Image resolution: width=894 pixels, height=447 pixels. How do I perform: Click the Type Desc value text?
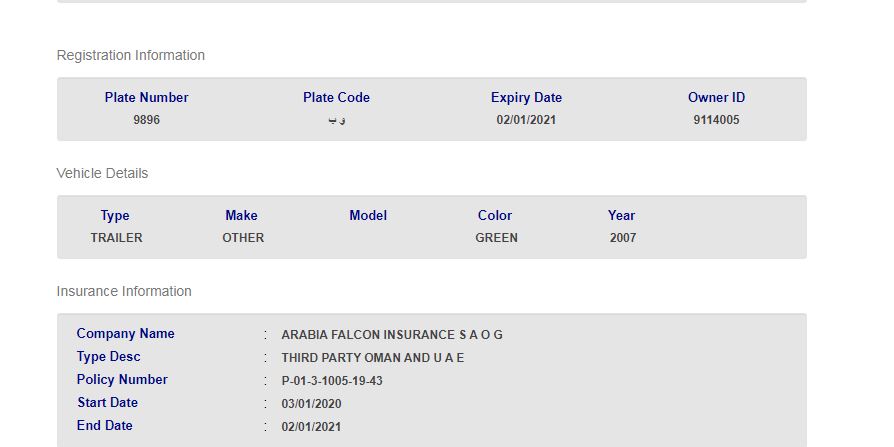click(373, 358)
